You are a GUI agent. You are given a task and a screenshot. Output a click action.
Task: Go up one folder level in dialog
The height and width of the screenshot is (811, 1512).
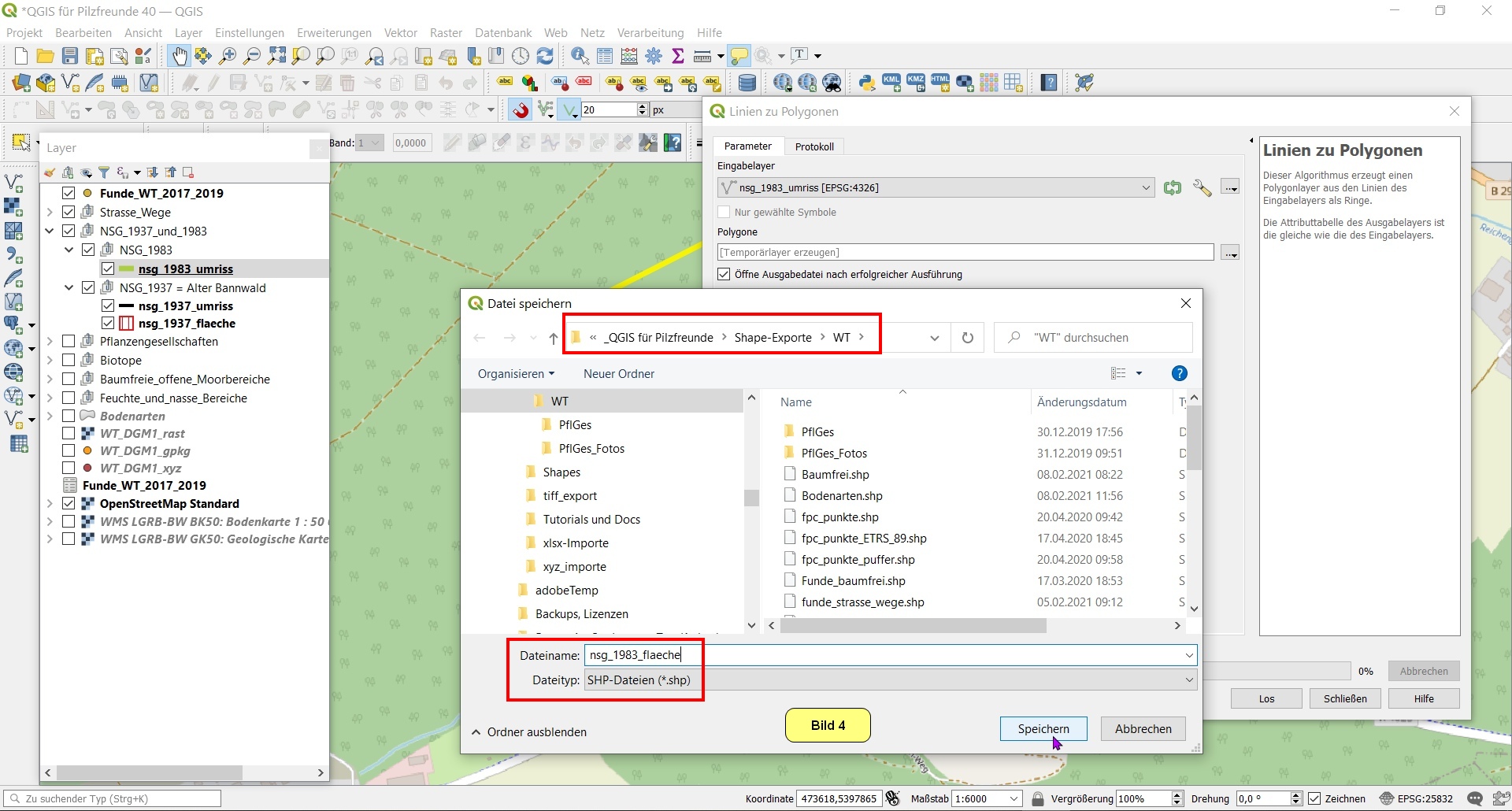[x=554, y=338]
